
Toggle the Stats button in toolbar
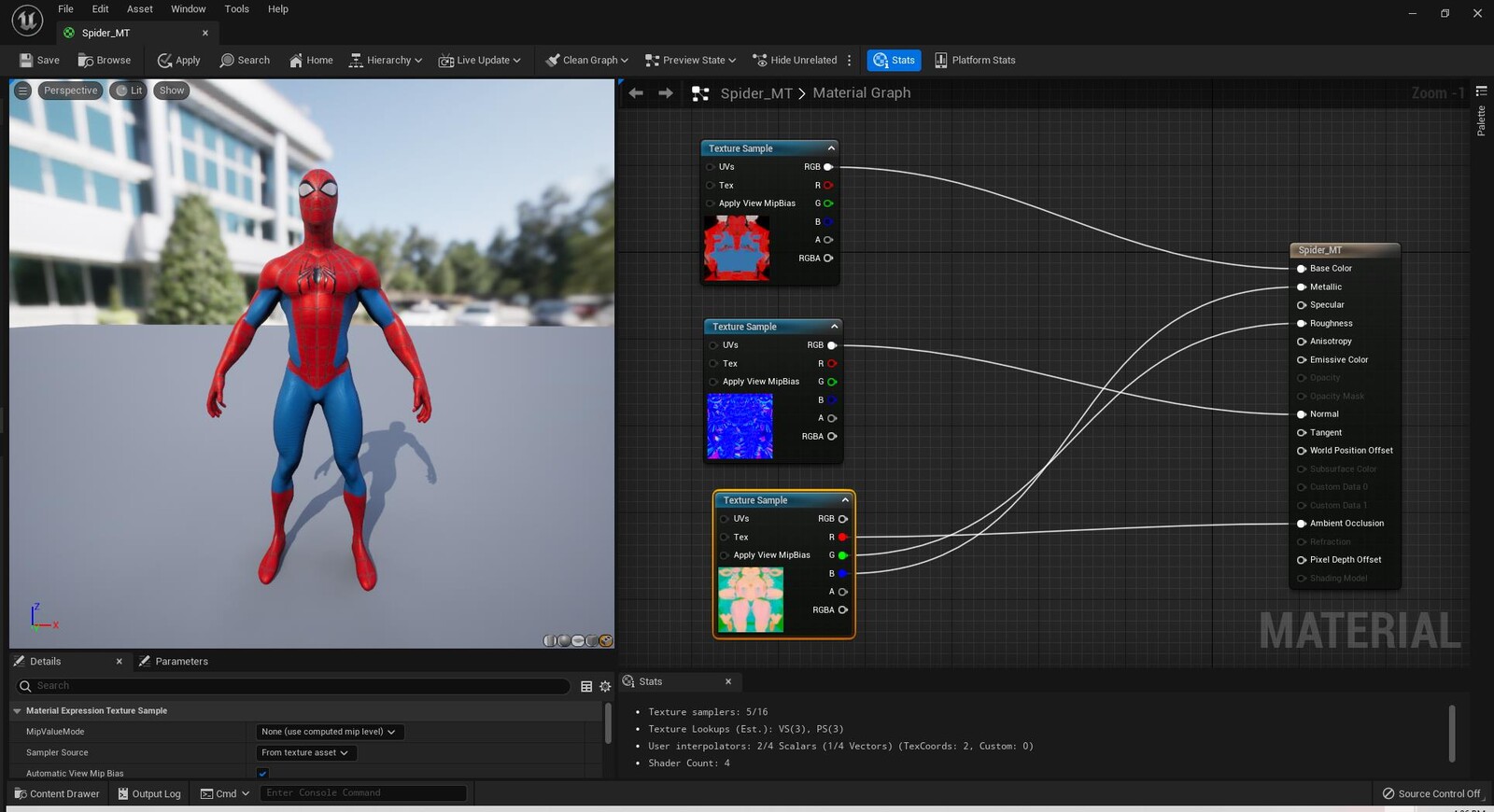pyautogui.click(x=894, y=60)
